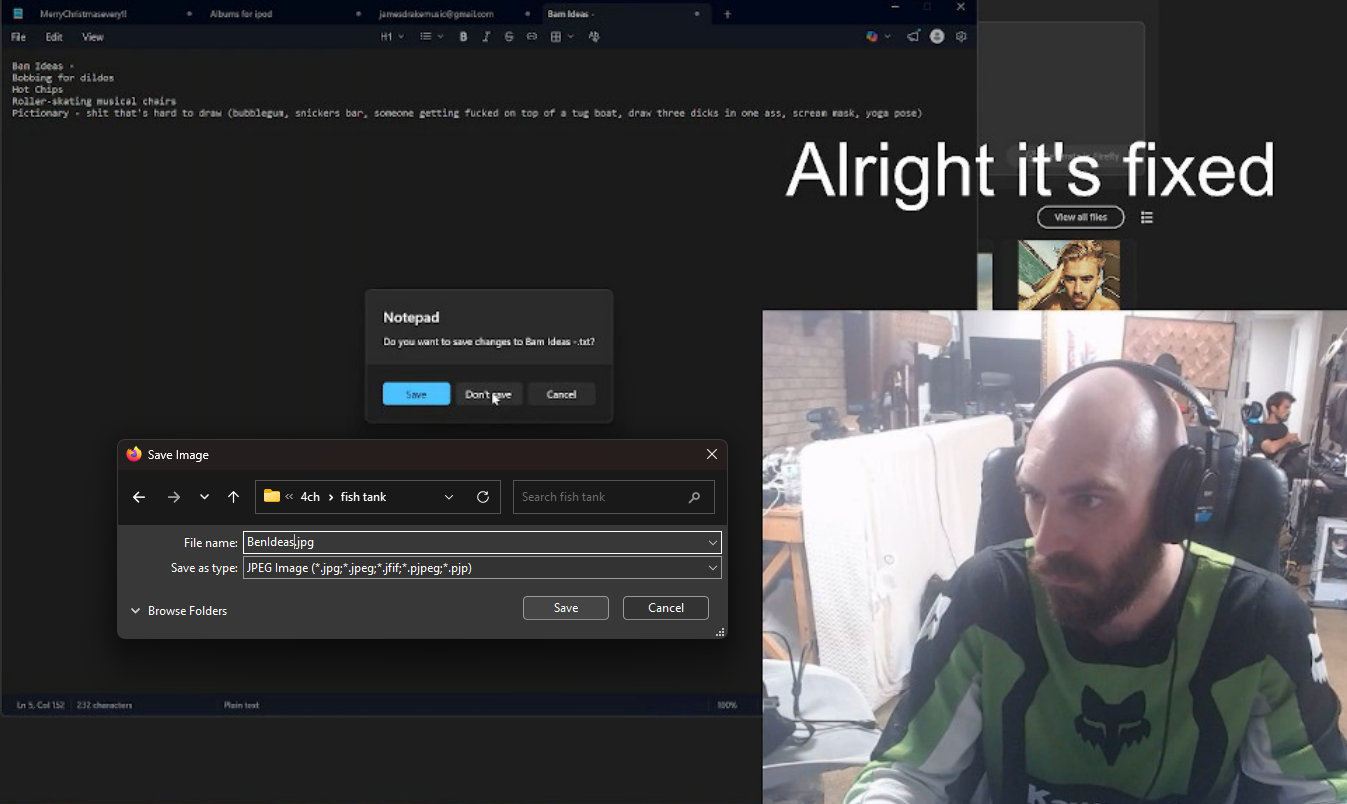Expand the address bar path dropdown
The image size is (1347, 804).
point(449,497)
